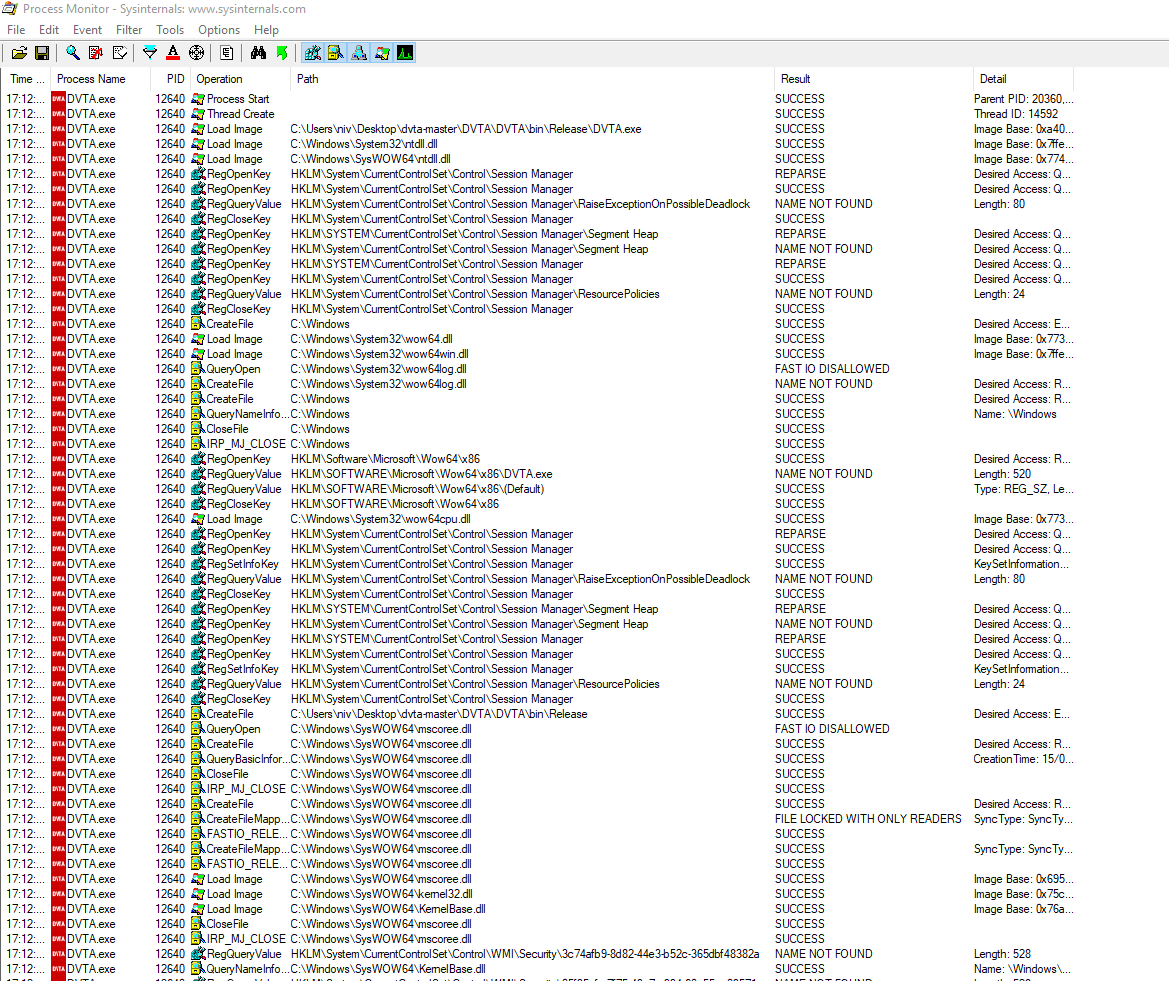
Task: Click the Time column header
Action: pyautogui.click(x=27, y=79)
